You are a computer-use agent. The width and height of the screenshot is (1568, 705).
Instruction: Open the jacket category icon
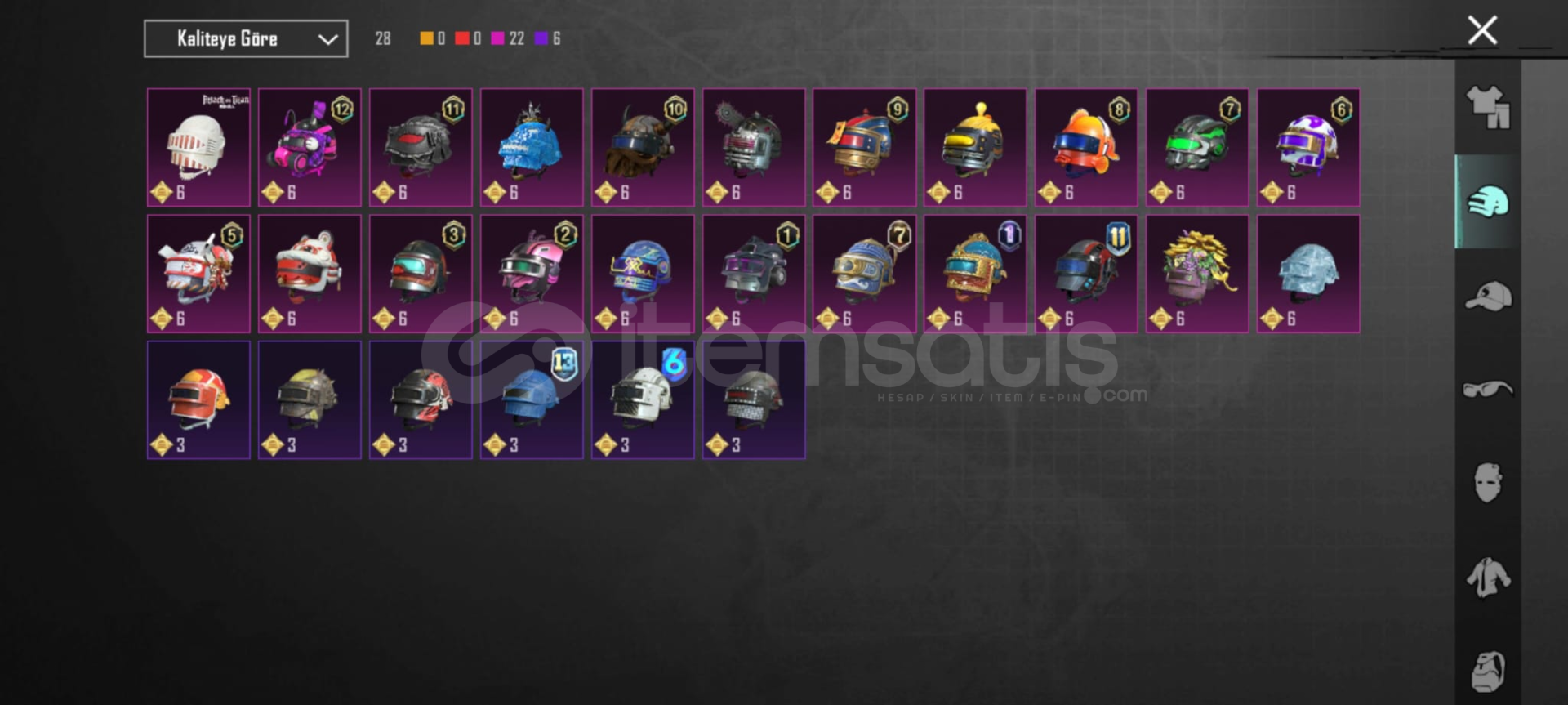pyautogui.click(x=1488, y=577)
